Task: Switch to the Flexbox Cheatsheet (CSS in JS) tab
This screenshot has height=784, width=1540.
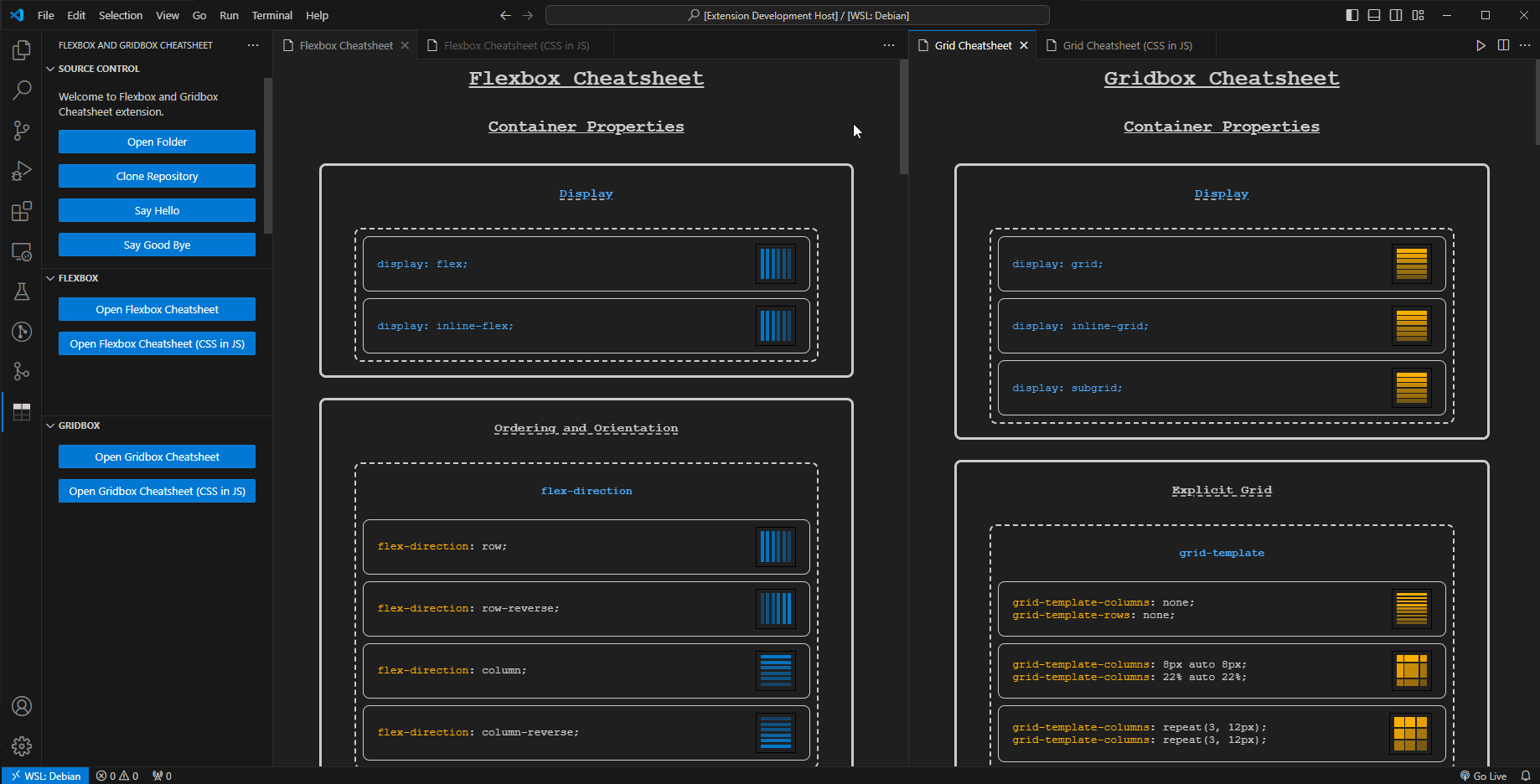Action: [x=516, y=45]
